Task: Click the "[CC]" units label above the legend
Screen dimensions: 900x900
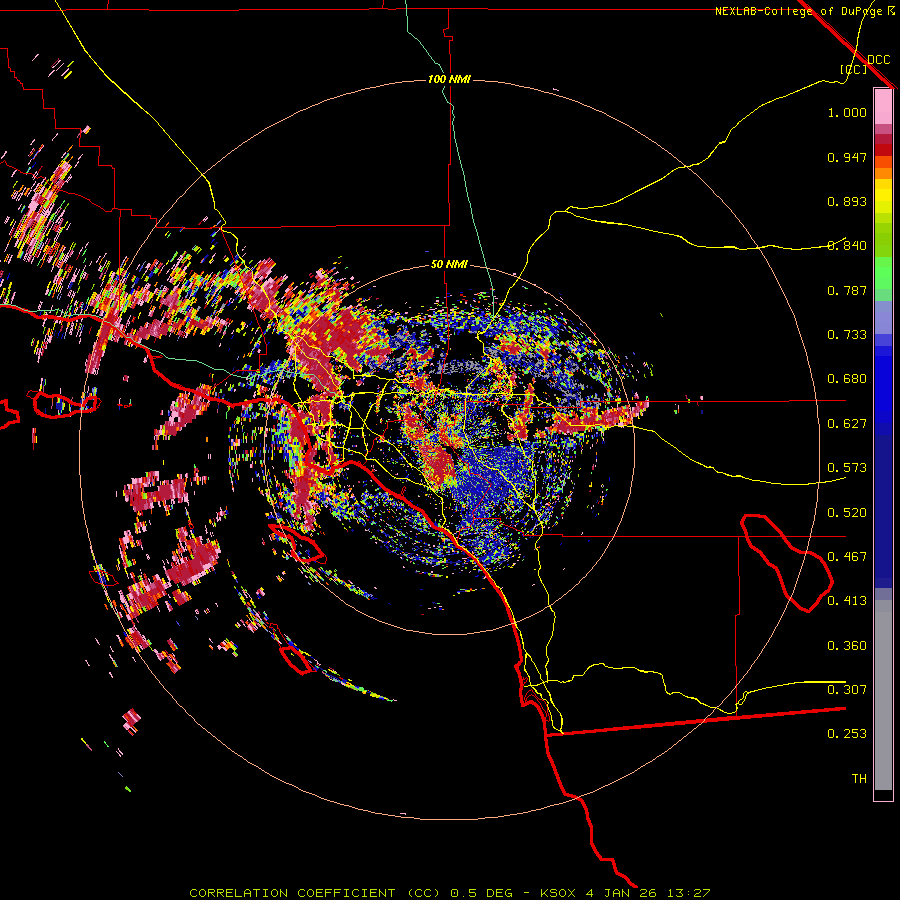Action: point(854,69)
